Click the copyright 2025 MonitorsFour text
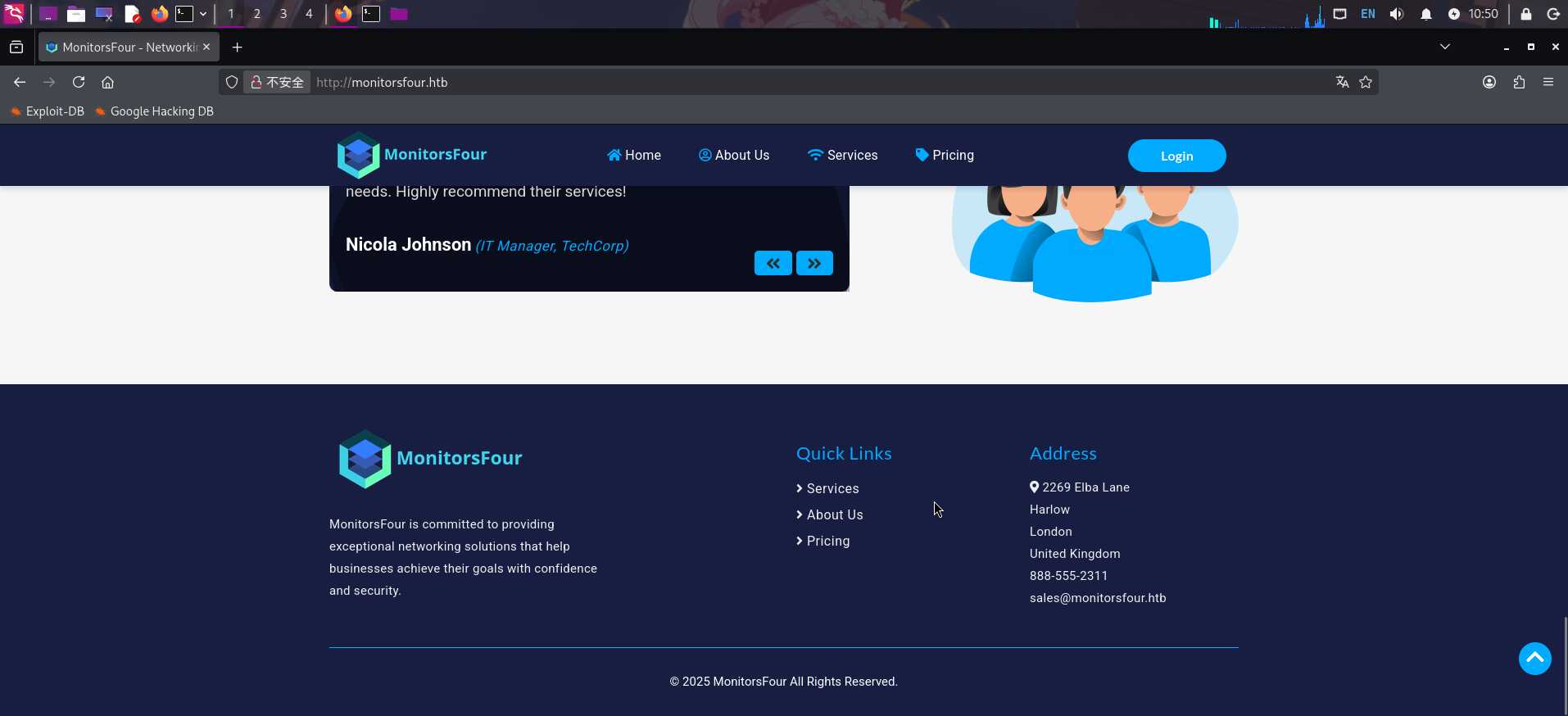 (x=784, y=682)
